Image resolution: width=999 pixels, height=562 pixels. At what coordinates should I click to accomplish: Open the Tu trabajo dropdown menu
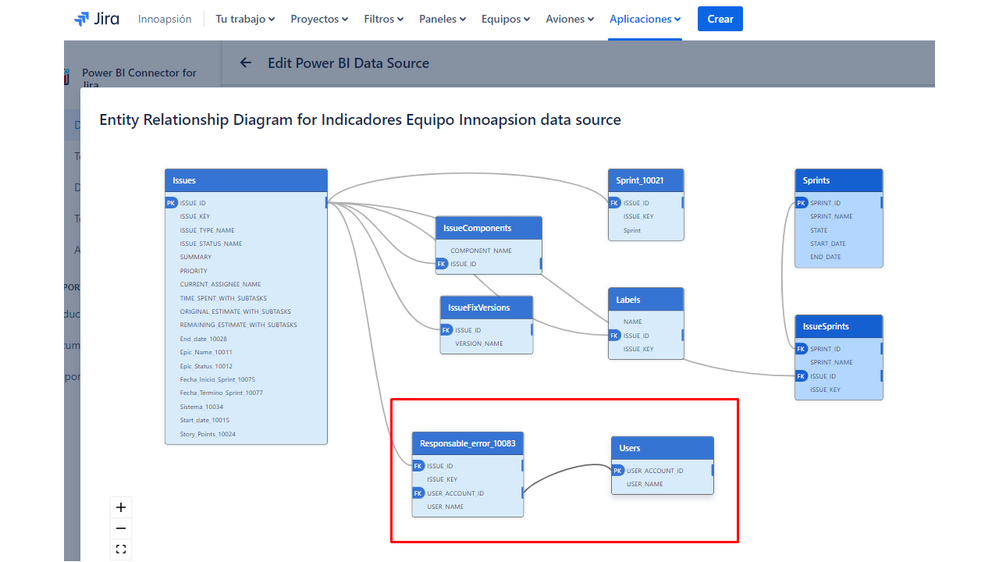(245, 19)
